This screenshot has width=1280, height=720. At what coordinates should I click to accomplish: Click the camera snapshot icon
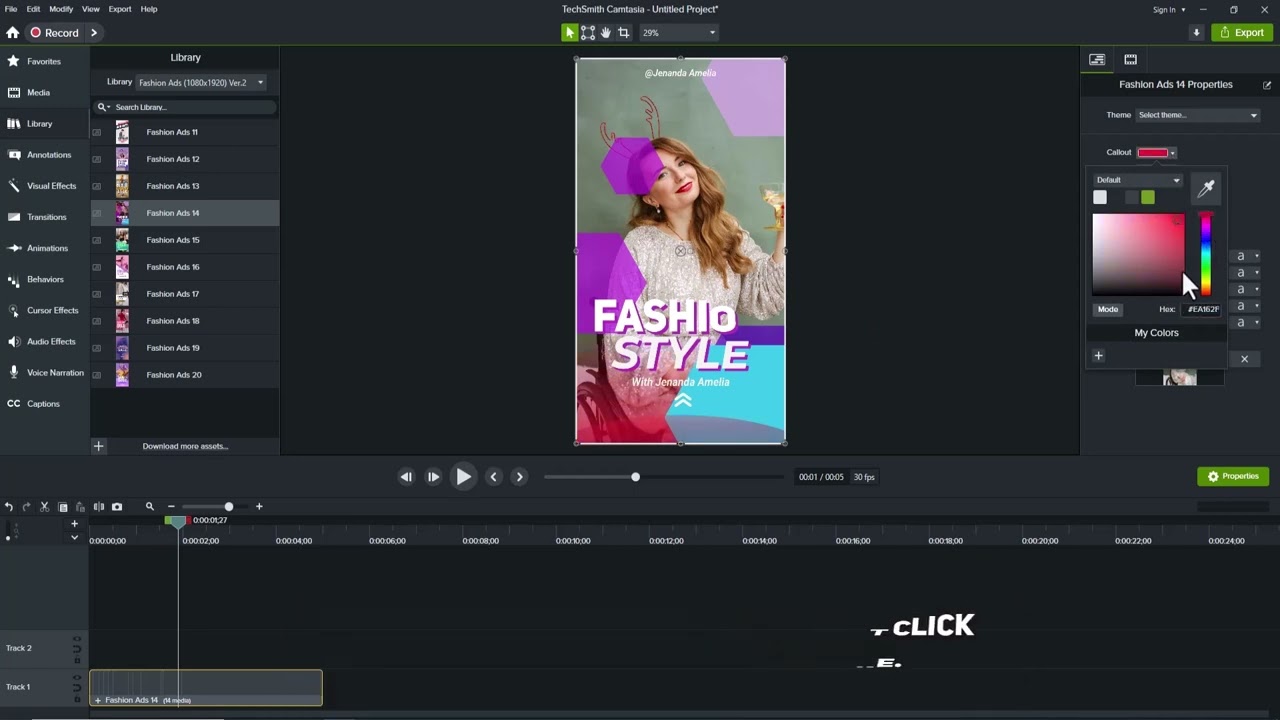click(x=117, y=507)
